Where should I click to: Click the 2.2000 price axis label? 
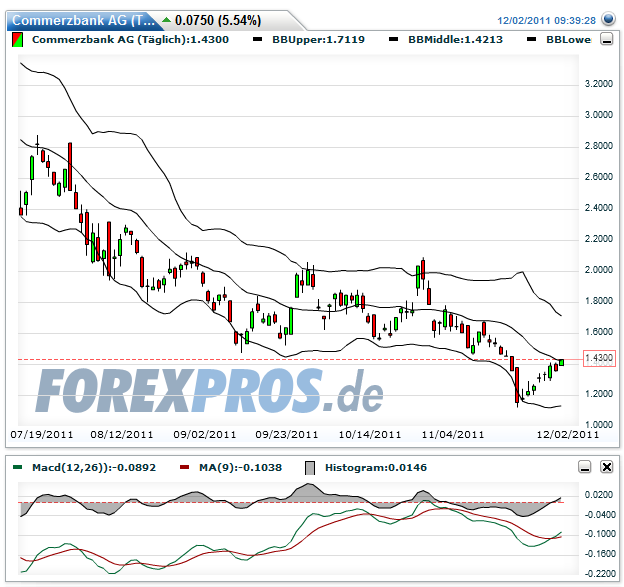(x=599, y=239)
